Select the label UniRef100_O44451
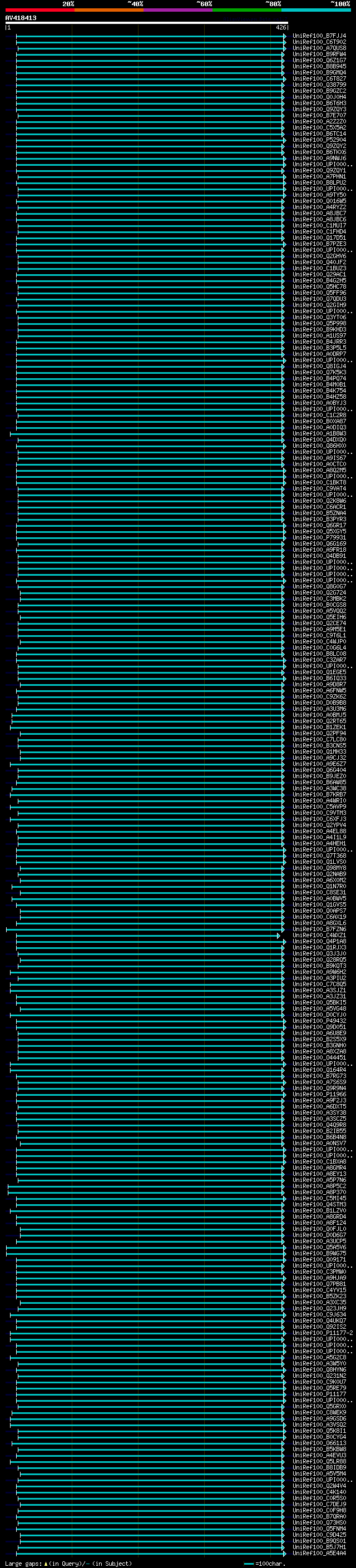Screen dimensions: 356x1568 pyautogui.click(x=319, y=1058)
